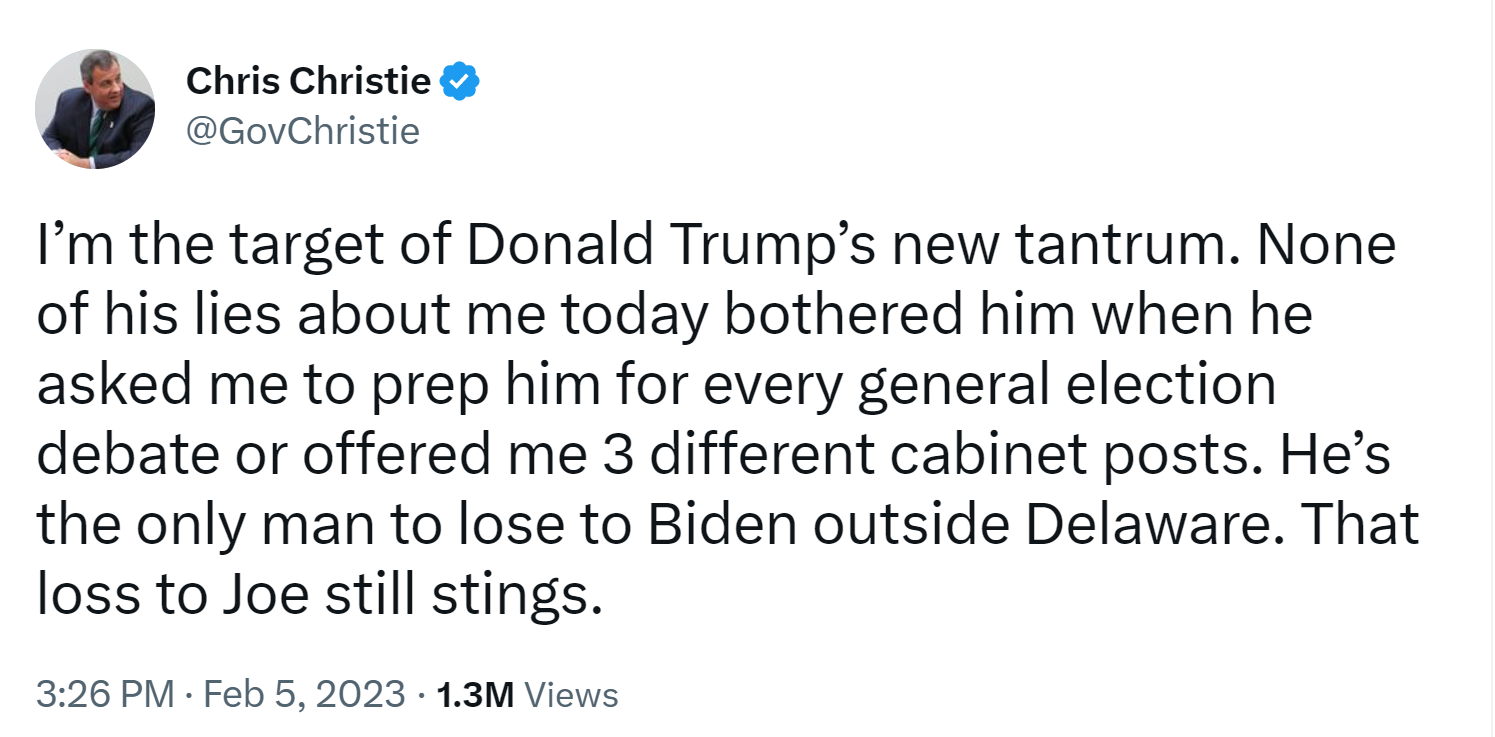The height and width of the screenshot is (737, 1495).
Task: Click the @GovChristie handle
Action: [x=303, y=131]
